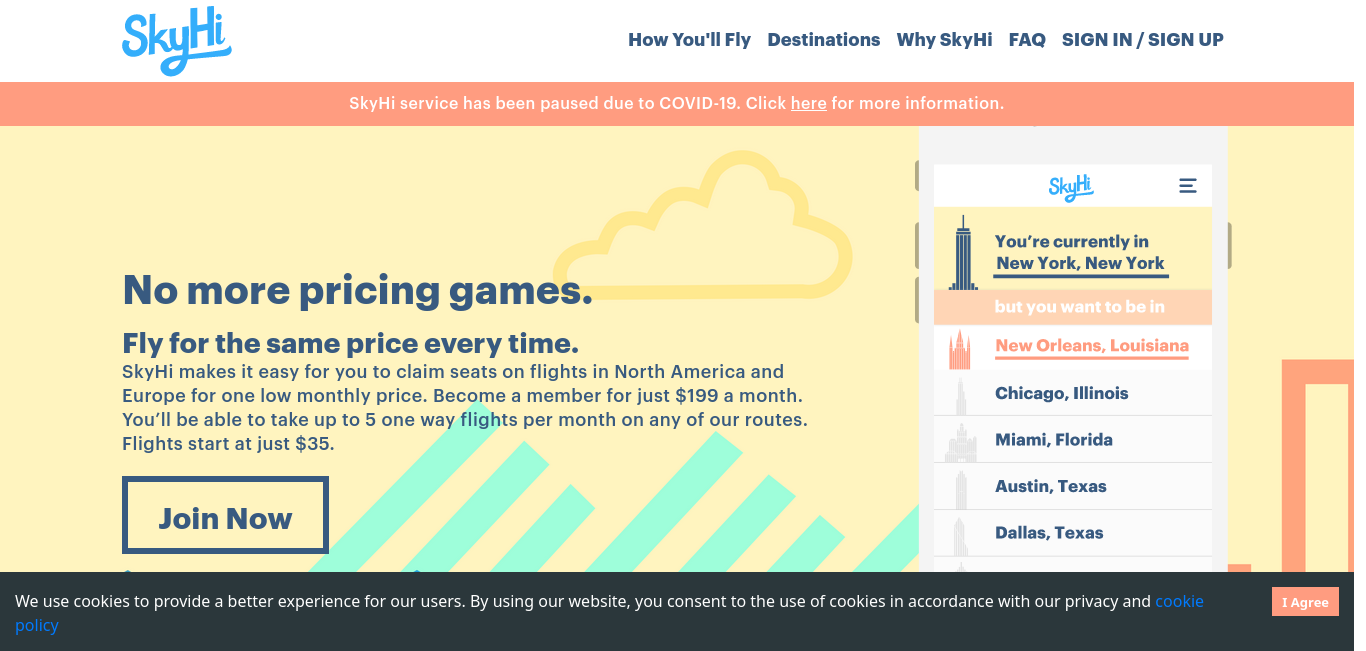Image resolution: width=1366 pixels, height=651 pixels.
Task: Open the FAQ page
Action: click(x=1027, y=40)
